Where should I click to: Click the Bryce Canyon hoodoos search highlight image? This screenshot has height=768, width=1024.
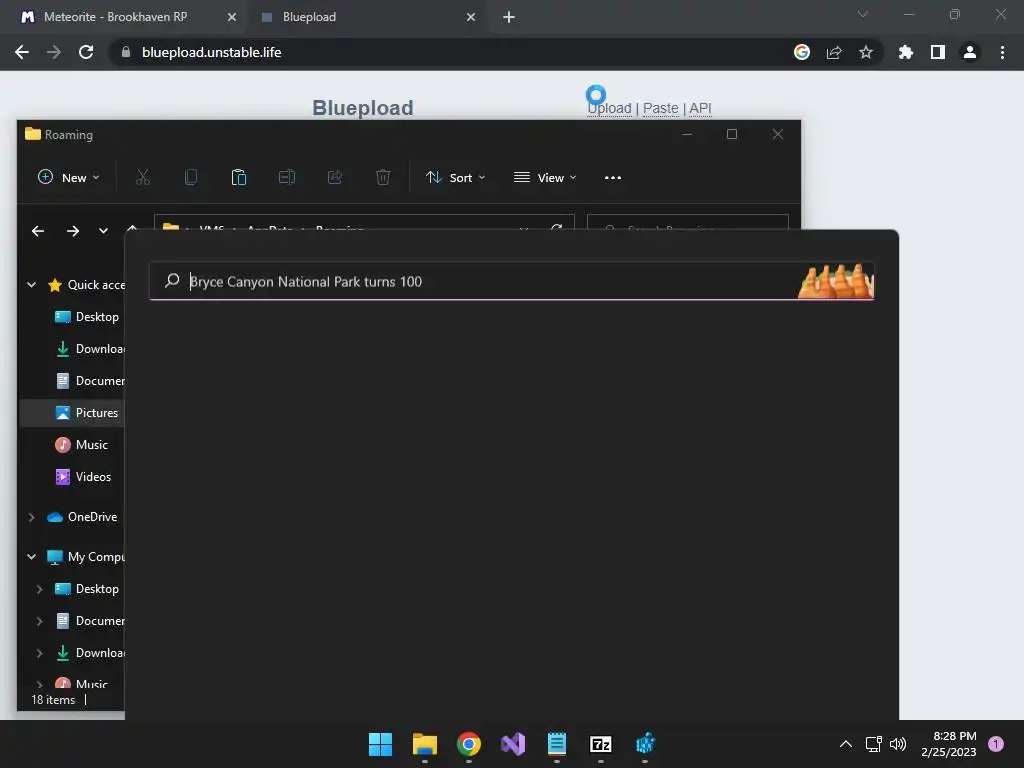click(x=836, y=281)
